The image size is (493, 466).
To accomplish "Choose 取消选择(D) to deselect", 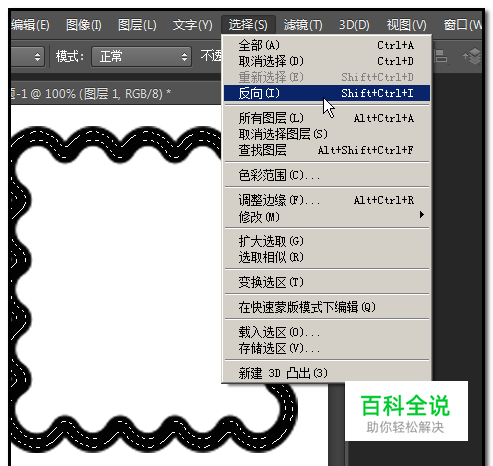I will tap(327, 61).
